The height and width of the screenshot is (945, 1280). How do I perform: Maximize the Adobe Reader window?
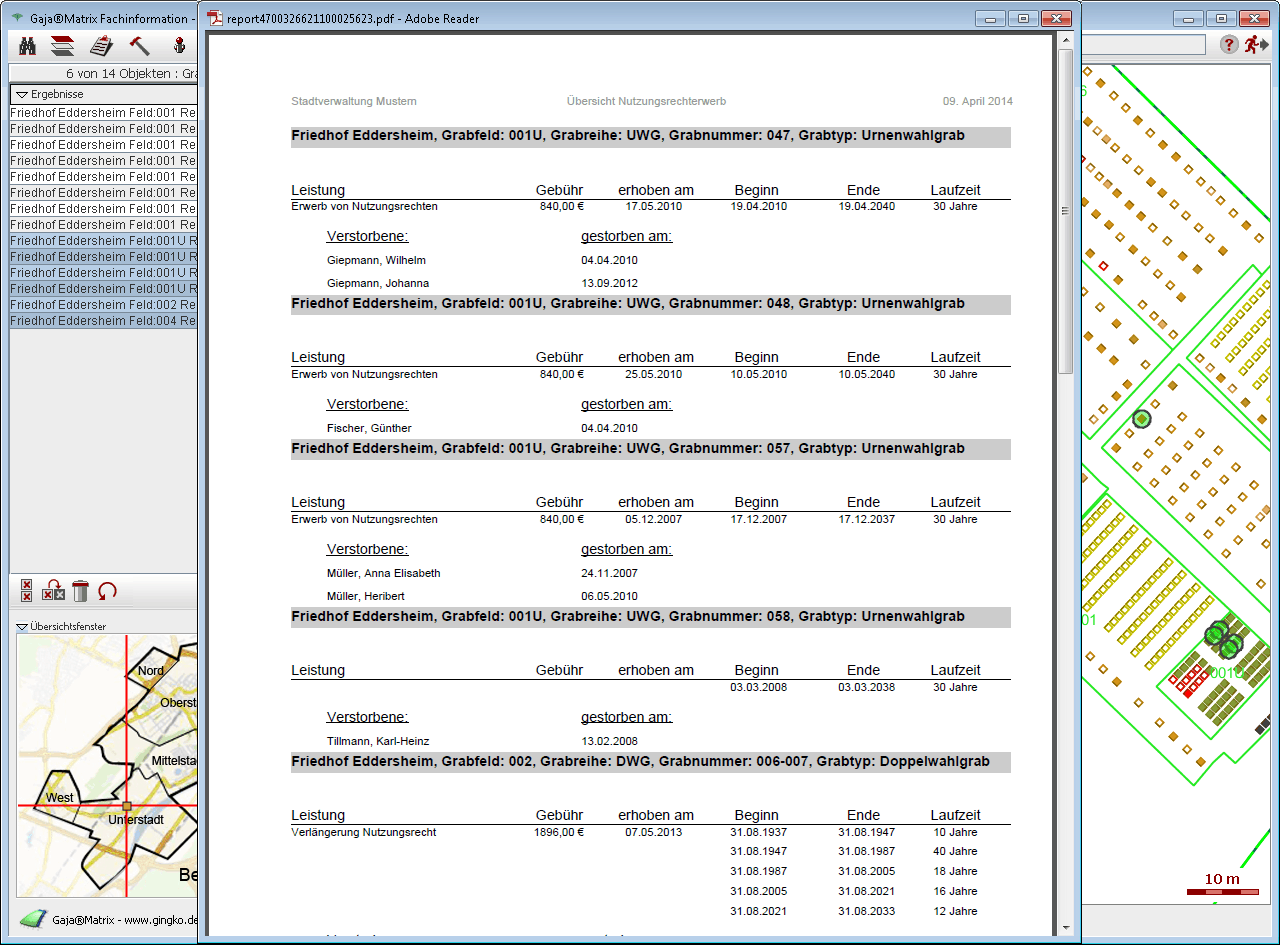point(1023,18)
